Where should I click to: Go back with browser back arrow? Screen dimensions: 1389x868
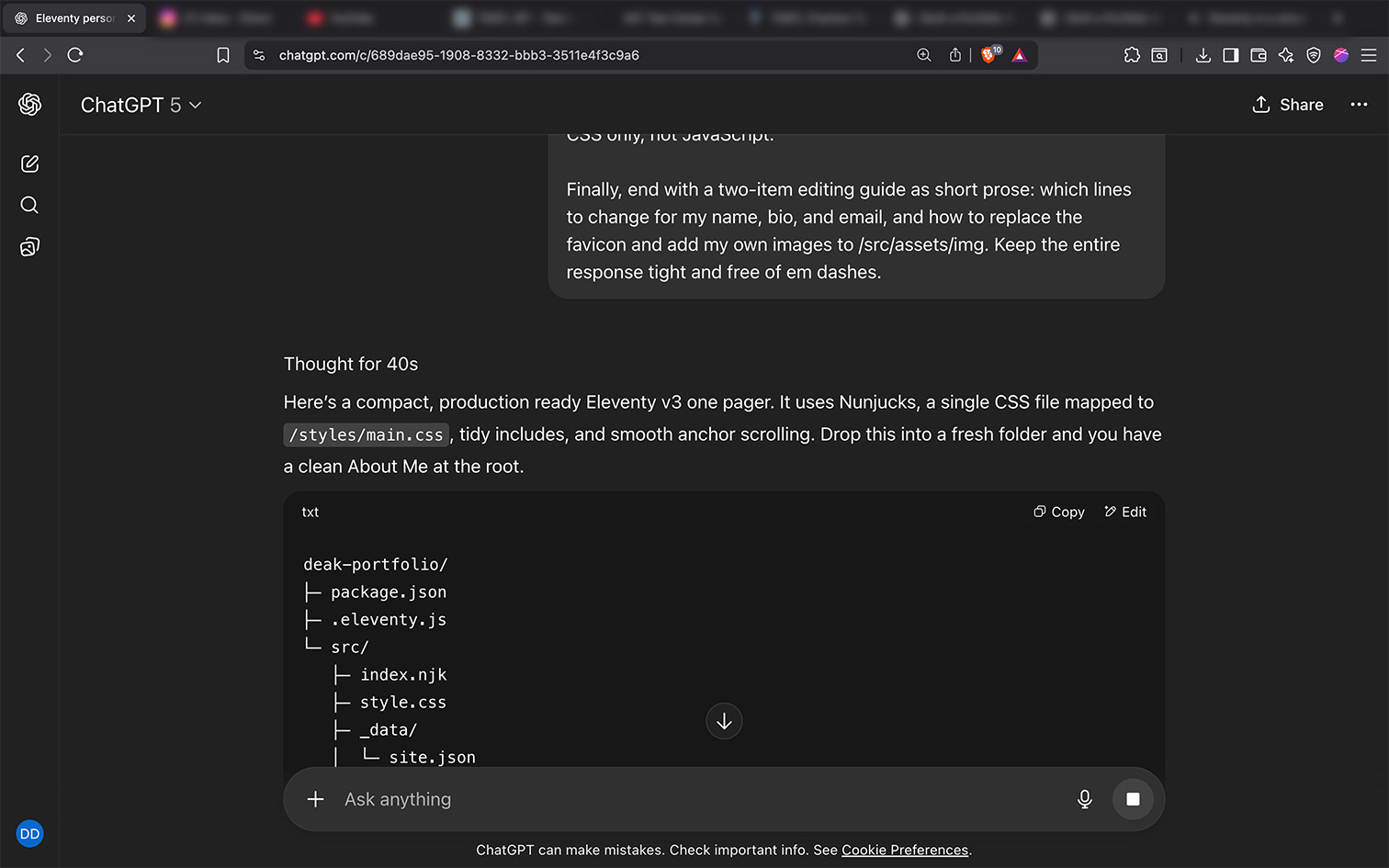(20, 55)
